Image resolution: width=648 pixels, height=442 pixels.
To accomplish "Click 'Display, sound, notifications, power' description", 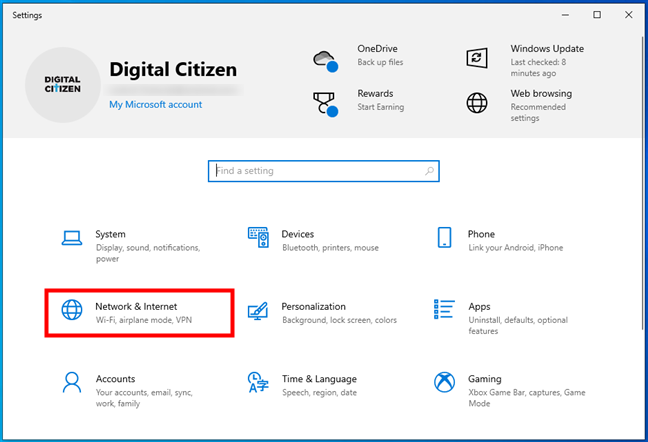I will coord(148,253).
